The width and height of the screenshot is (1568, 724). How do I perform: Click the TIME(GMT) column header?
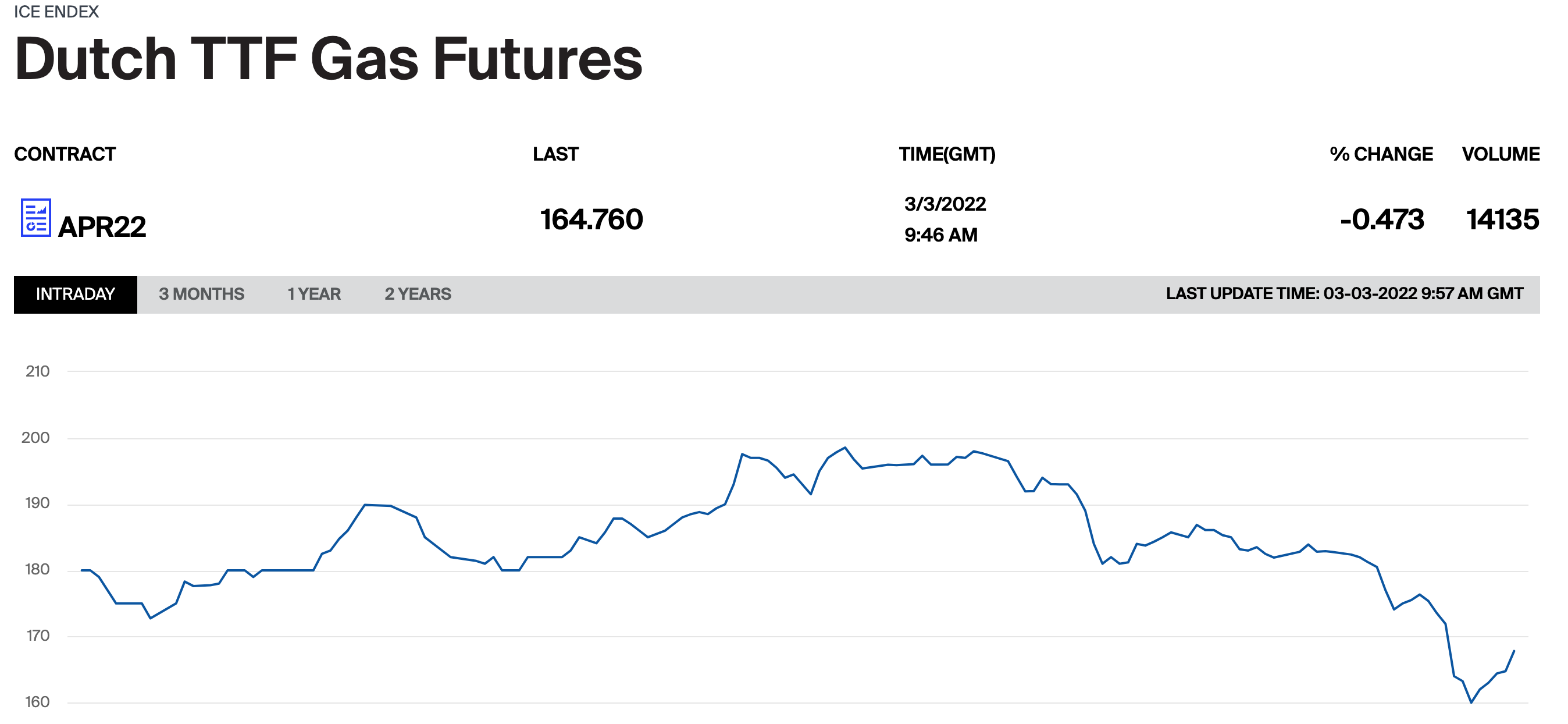pos(947,154)
